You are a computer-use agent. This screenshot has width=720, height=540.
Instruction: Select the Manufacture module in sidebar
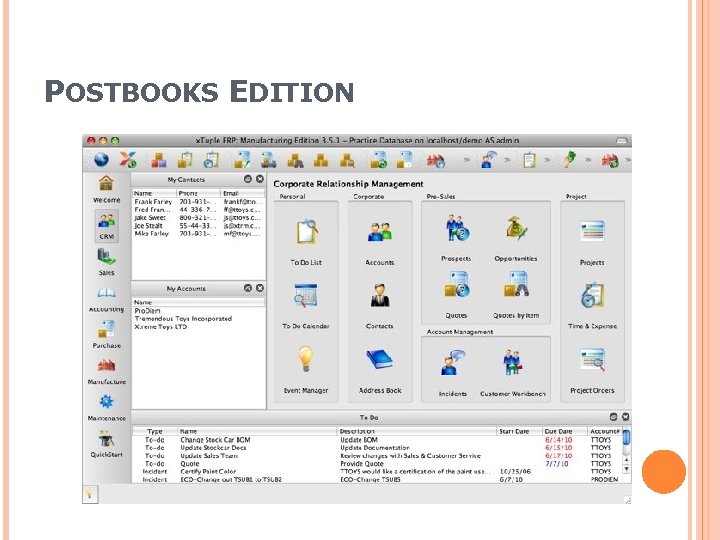pos(107,371)
